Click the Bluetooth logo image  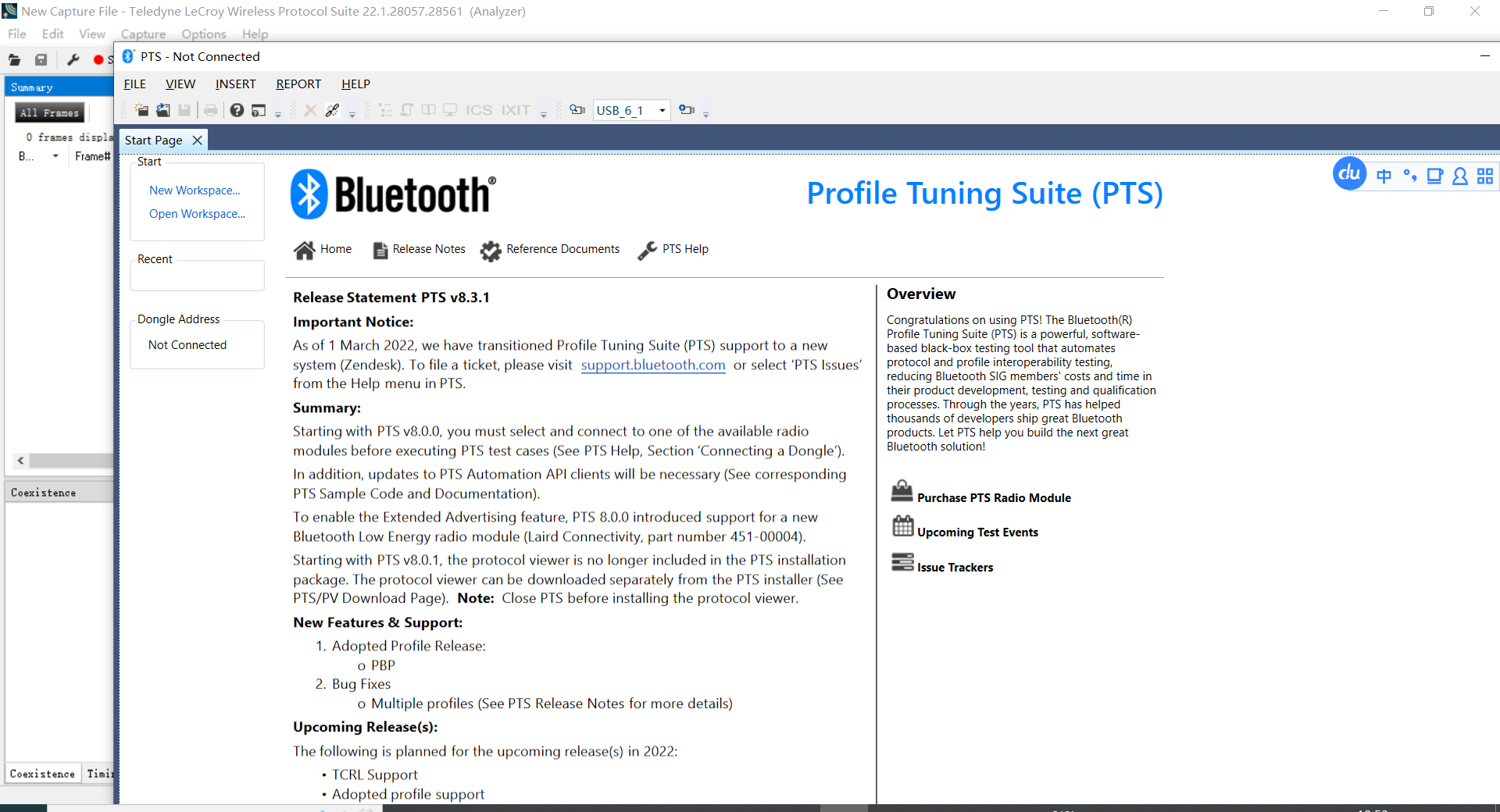click(x=393, y=194)
